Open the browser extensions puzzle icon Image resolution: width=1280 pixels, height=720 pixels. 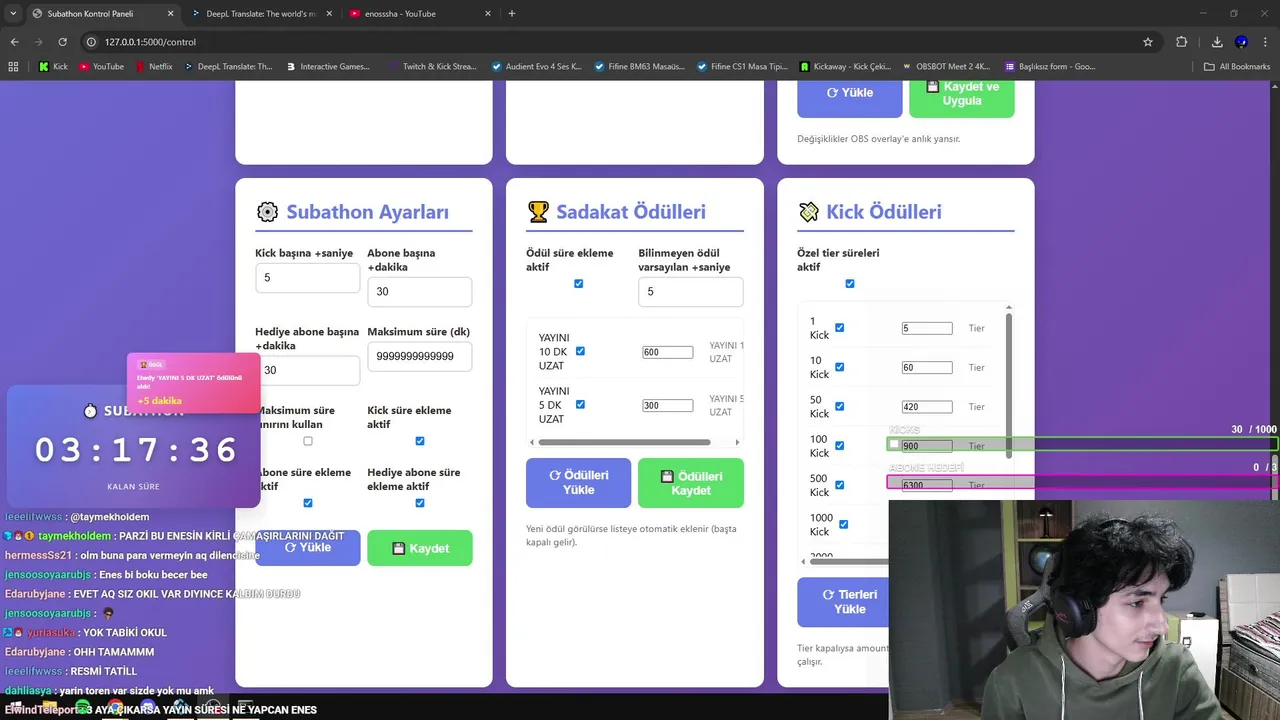1182,42
